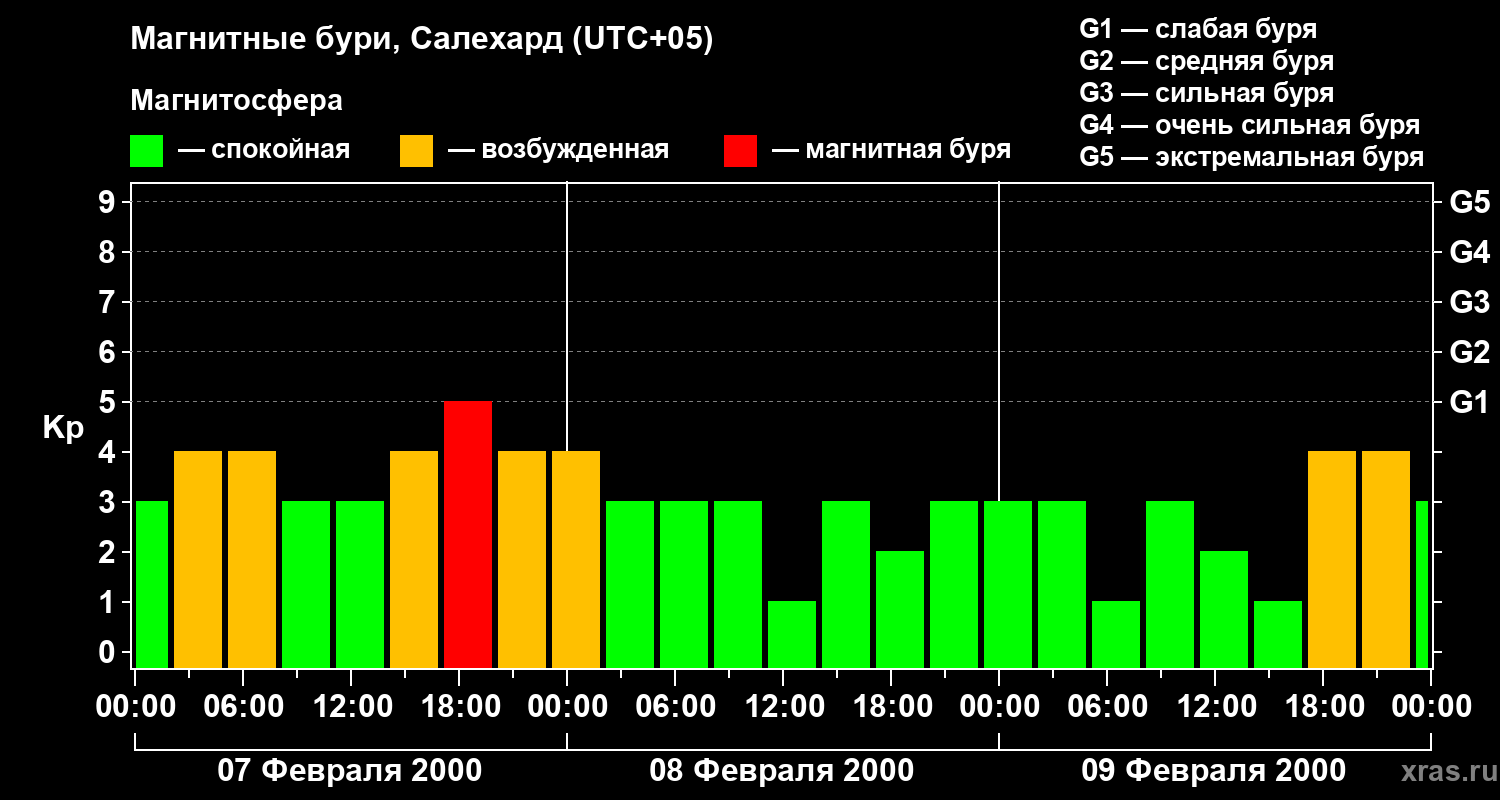This screenshot has height=800, width=1500.
Task: Click the red 'магнитная буря' legend swatch
Action: pyautogui.click(x=741, y=151)
